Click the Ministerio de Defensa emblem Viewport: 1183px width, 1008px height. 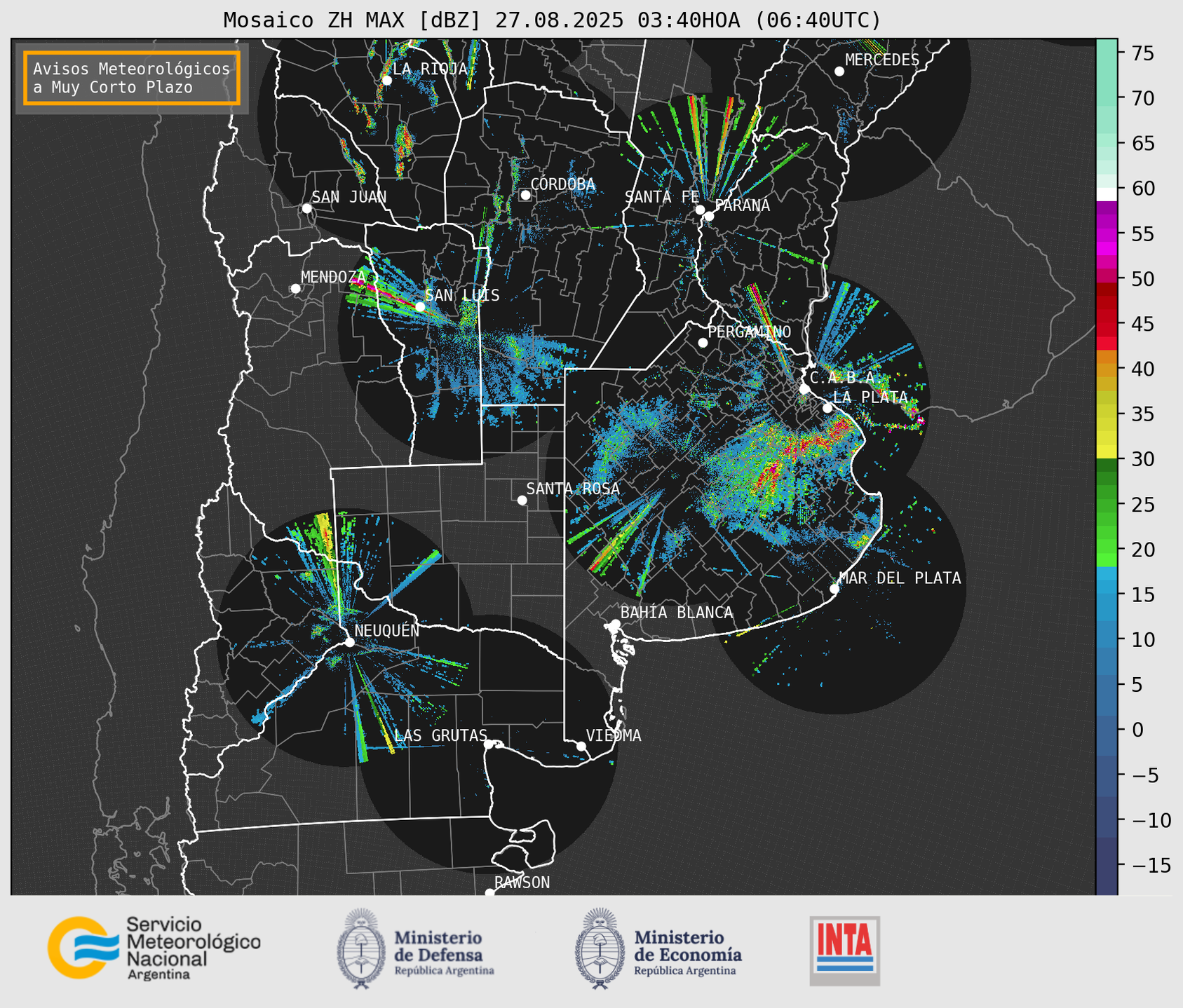click(360, 949)
